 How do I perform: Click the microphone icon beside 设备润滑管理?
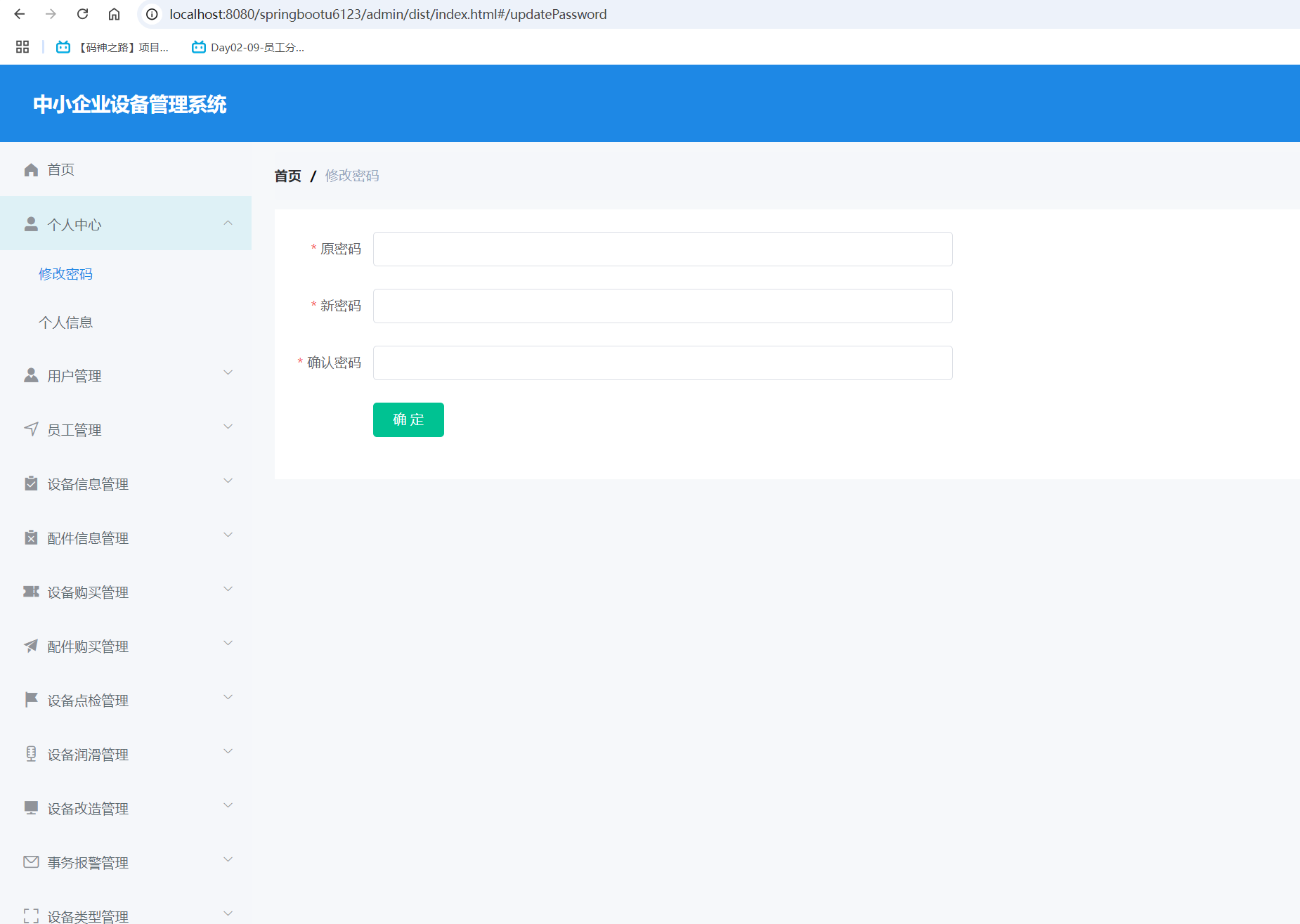click(x=31, y=754)
